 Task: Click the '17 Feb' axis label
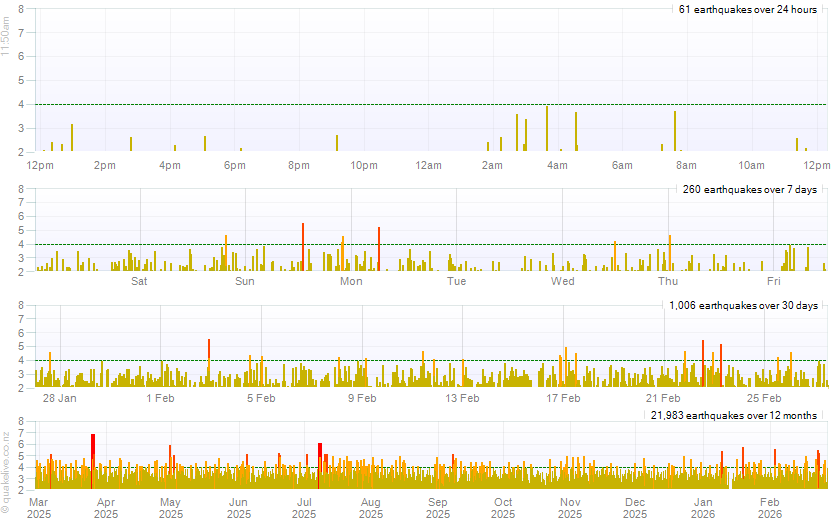pos(563,398)
